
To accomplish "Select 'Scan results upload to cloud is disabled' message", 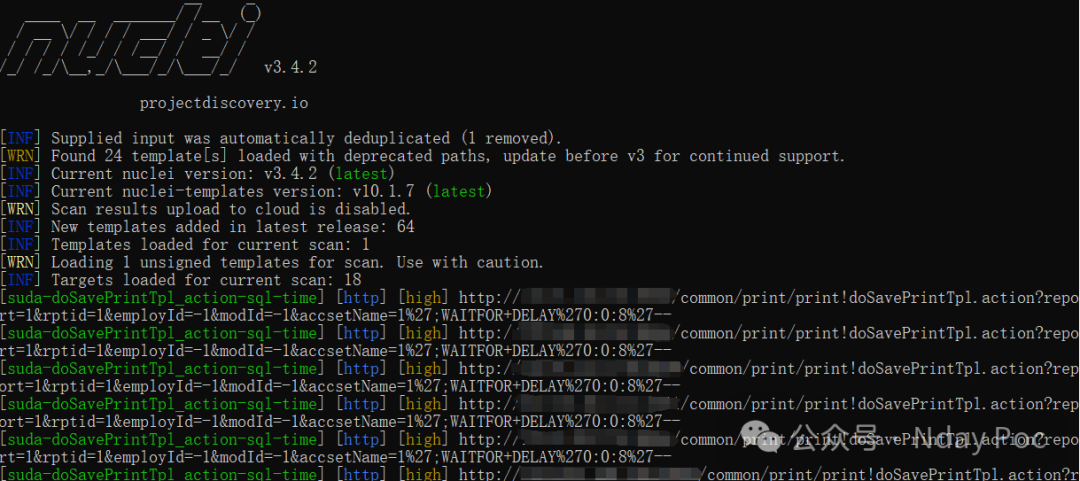I will 231,209.
